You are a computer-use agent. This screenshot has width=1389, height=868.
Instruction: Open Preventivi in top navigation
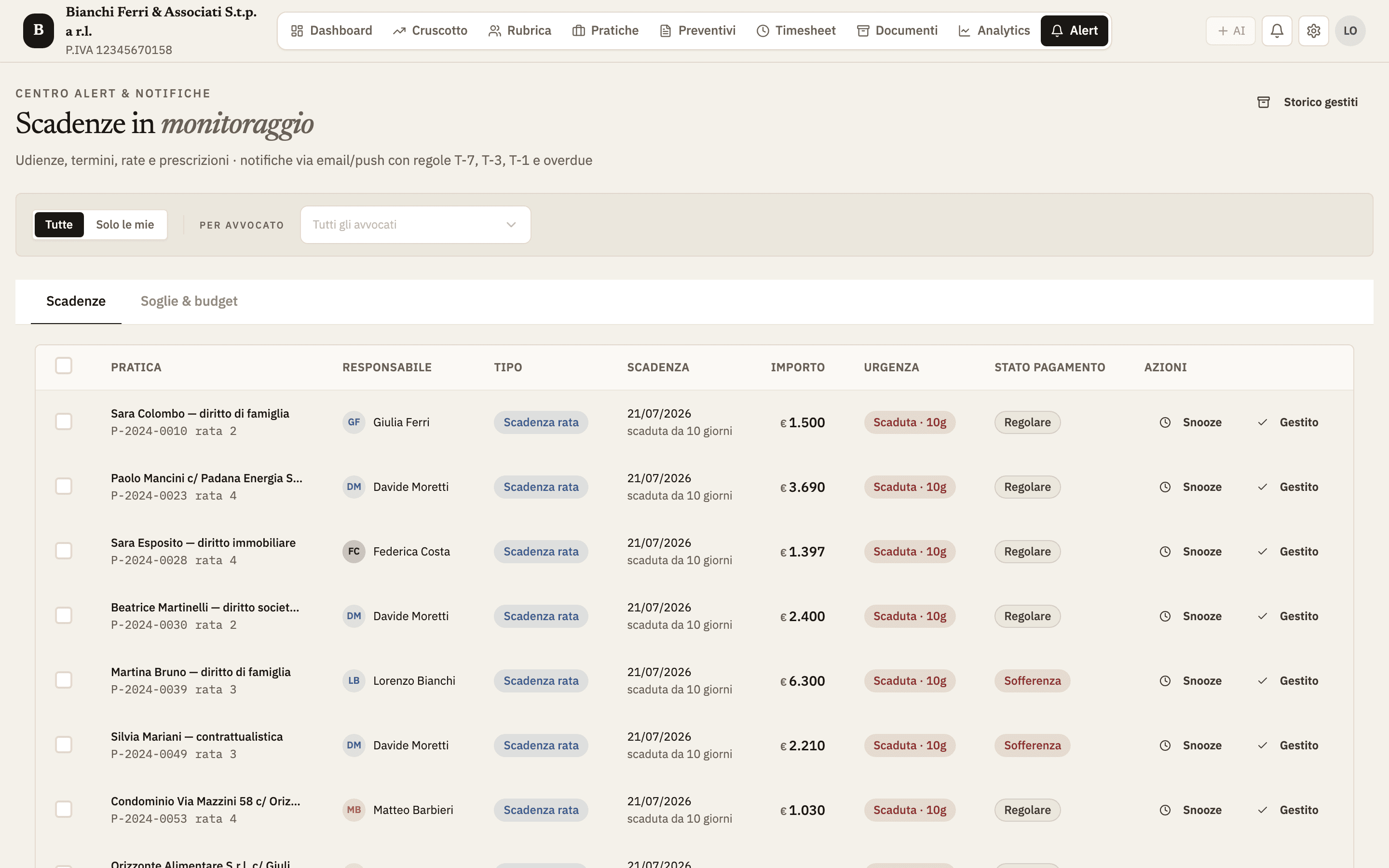click(x=697, y=30)
